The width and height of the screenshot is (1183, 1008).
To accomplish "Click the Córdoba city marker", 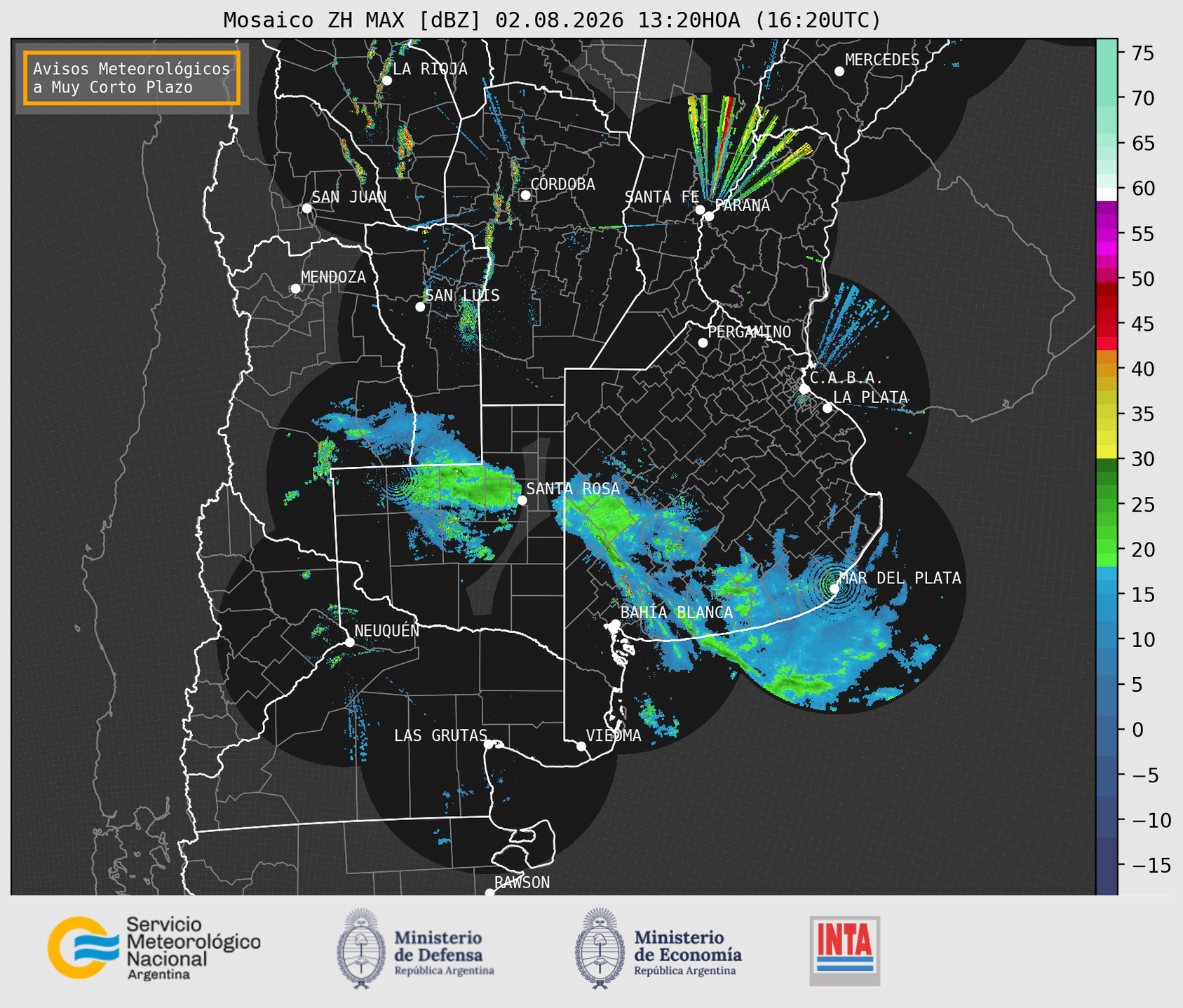I will coord(525,195).
